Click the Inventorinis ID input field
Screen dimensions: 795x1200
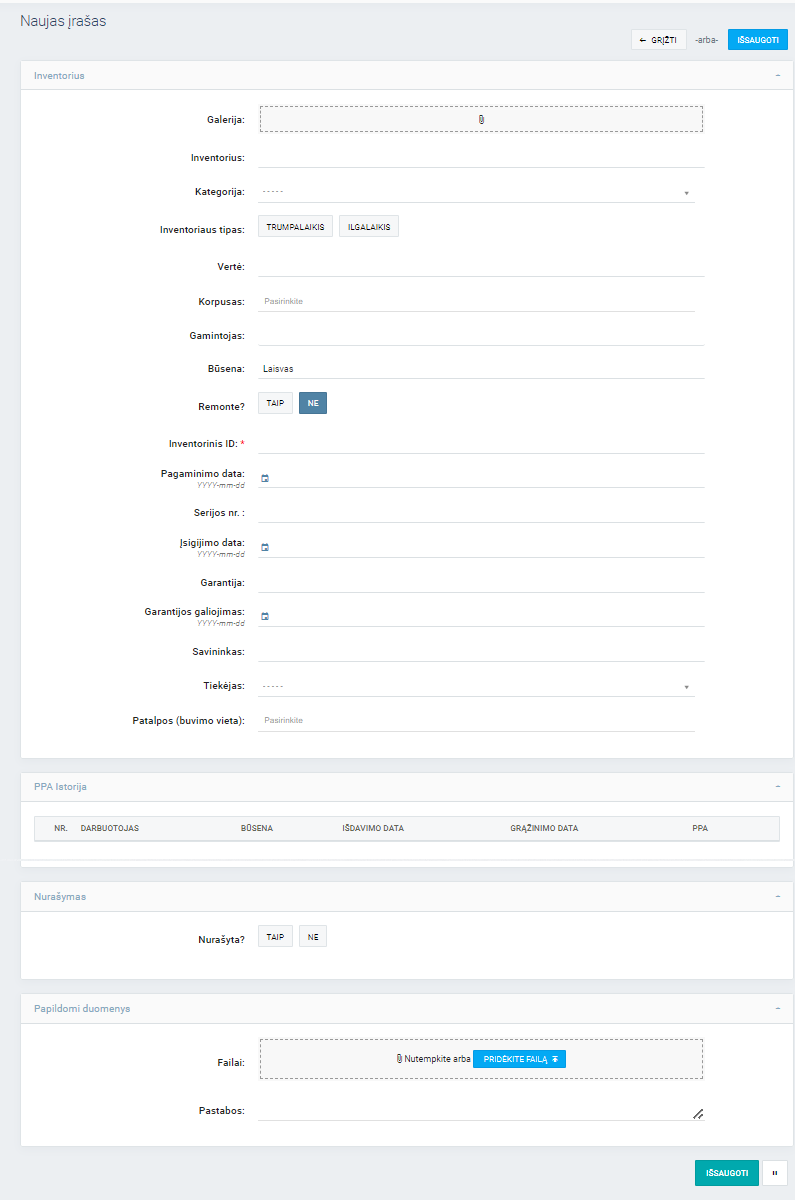point(481,443)
